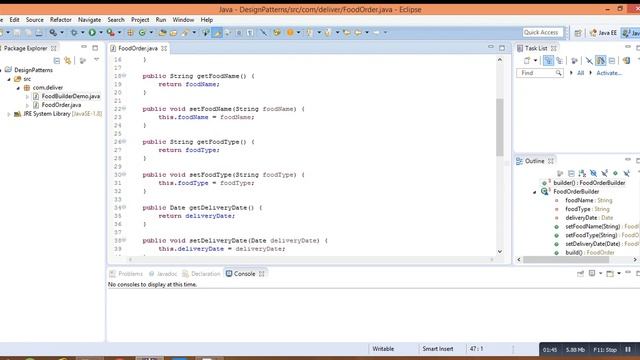Viewport: 640px width, 360px height.
Task: Click the Outline horizontal scrollbar thumb
Action: tap(566, 260)
